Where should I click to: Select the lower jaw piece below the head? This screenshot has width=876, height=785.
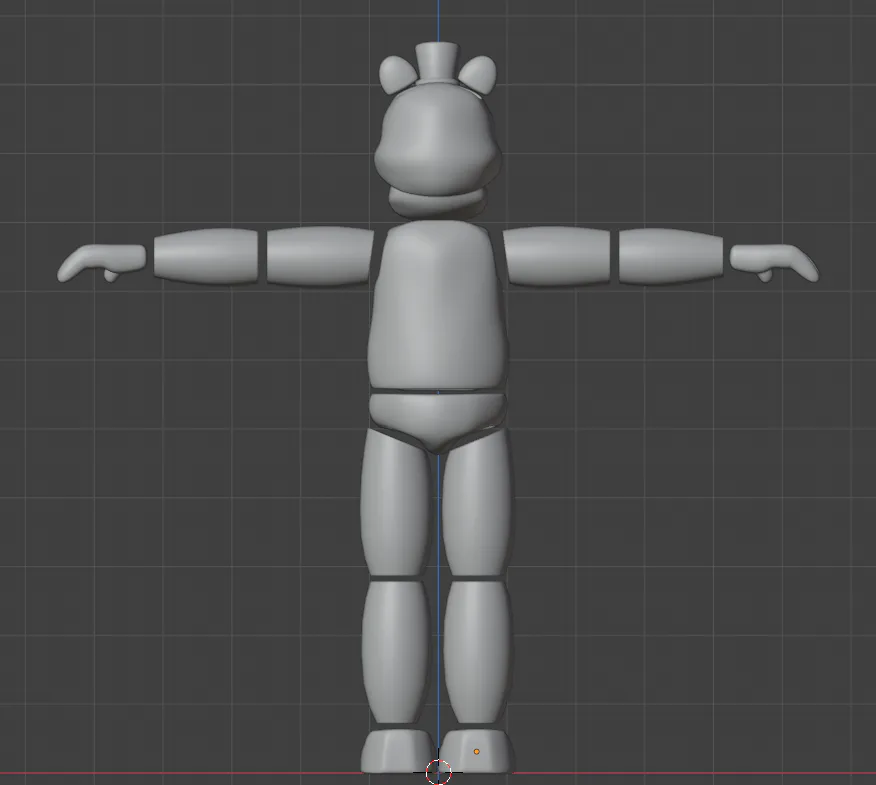point(437,202)
